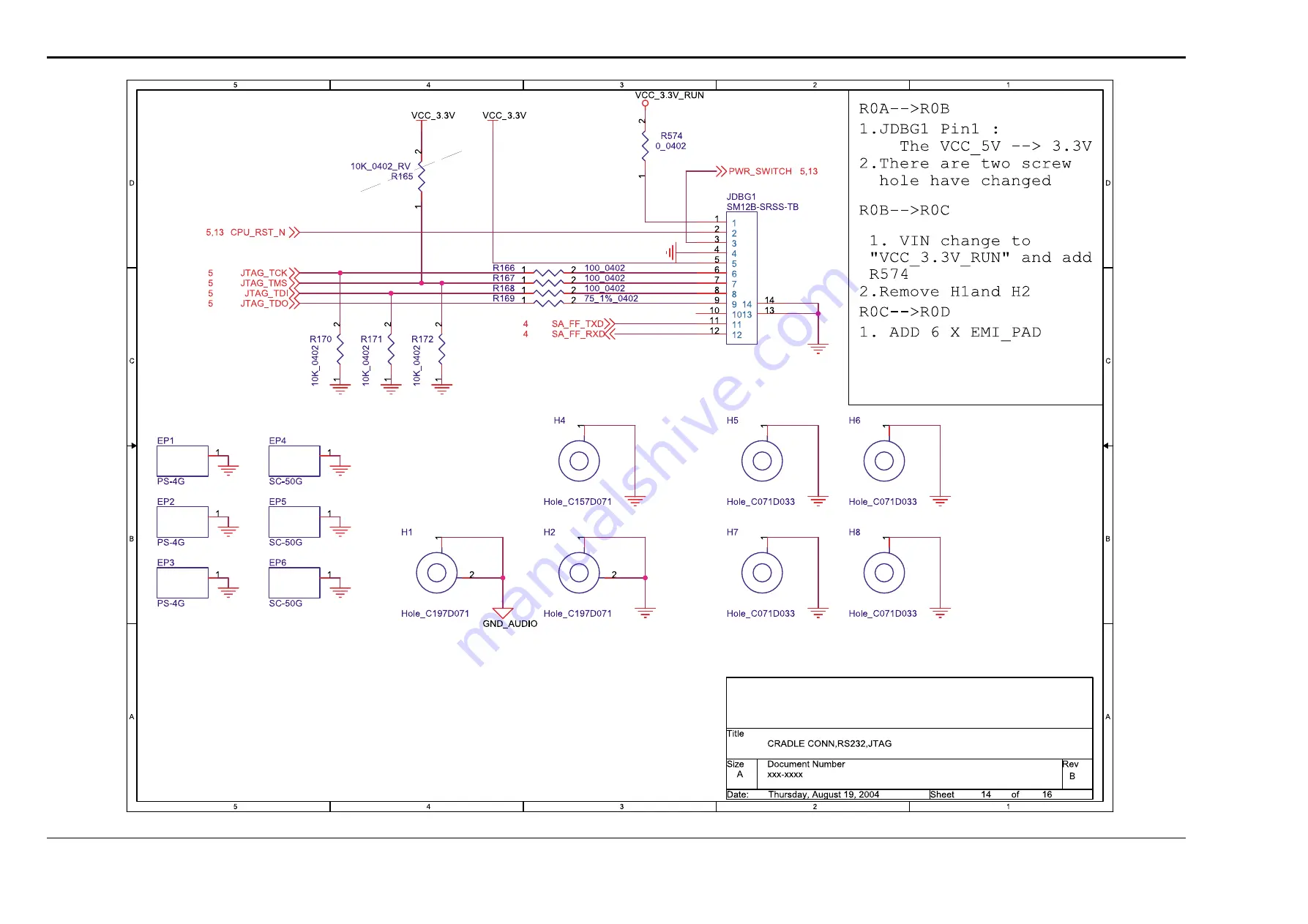Click the H4 mounting hole symbol
This screenshot has width=1308, height=924.
point(579,461)
